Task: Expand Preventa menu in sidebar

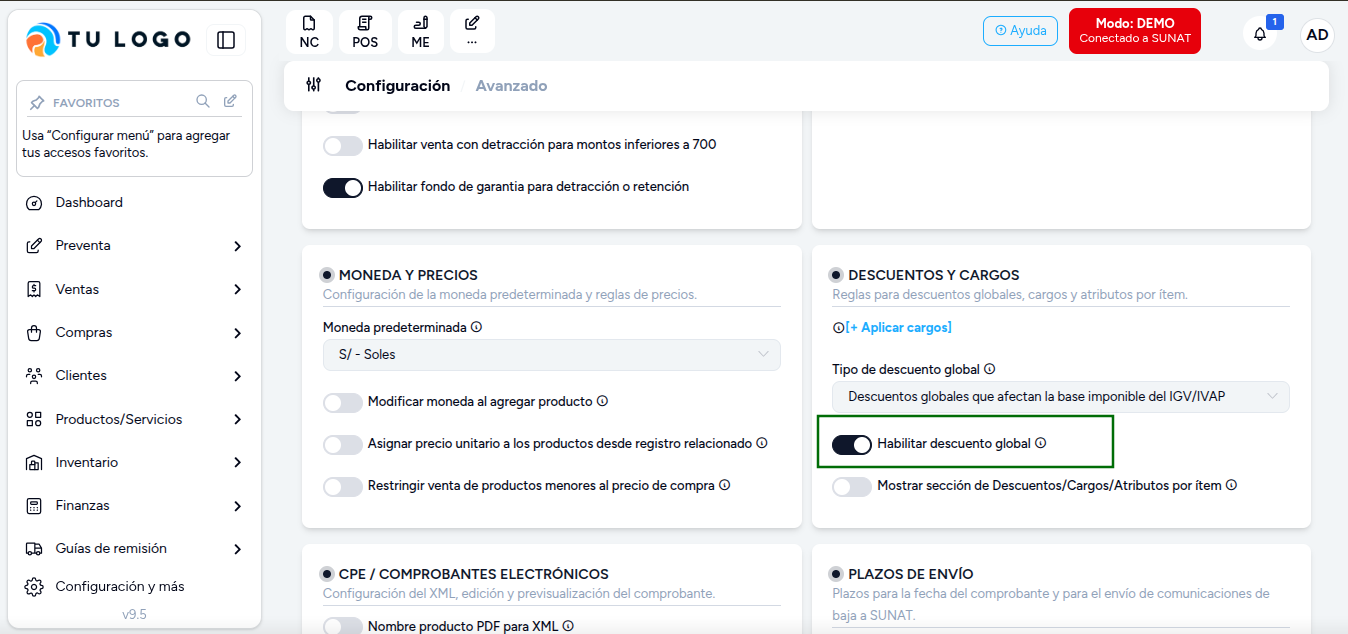Action: 135,246
